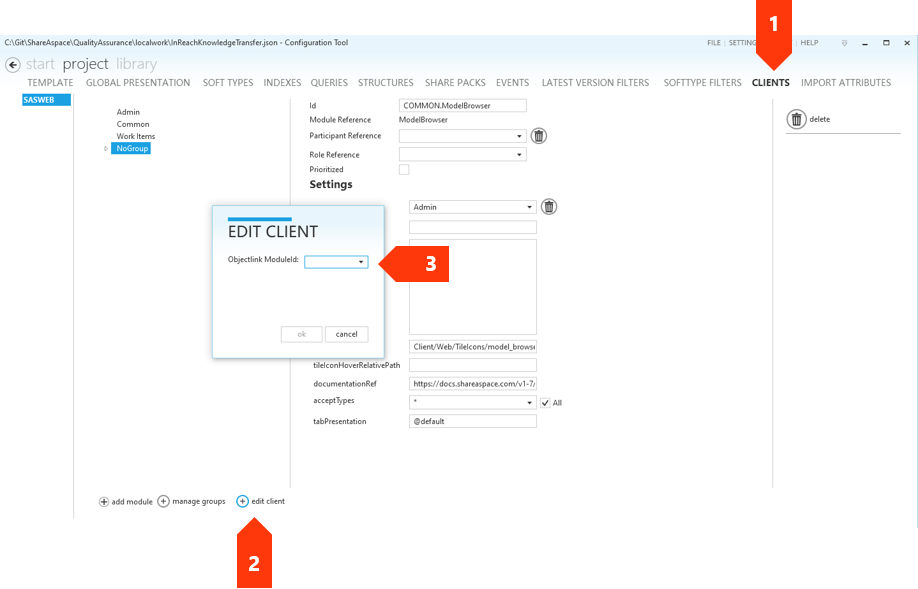Switch to the SOFT TYPES tab
918x589 pixels.
click(228, 83)
